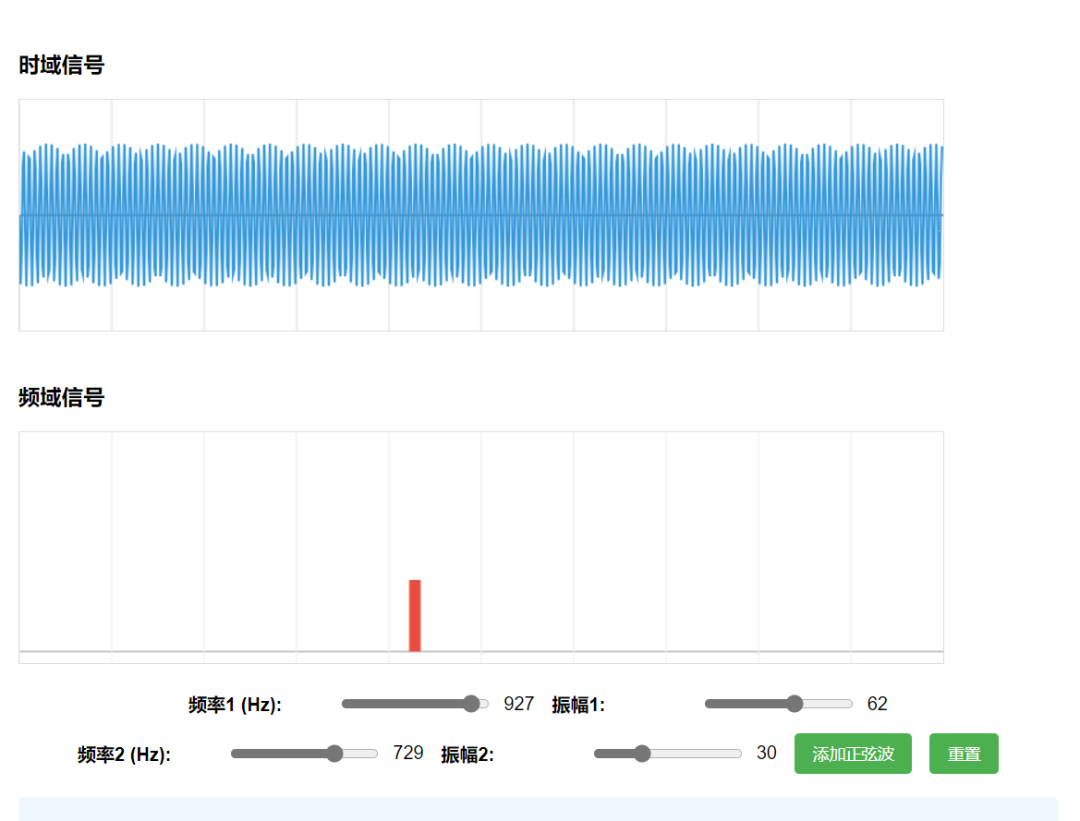Select the 频率2 slider handle
This screenshot has width=1080, height=821.
tap(335, 753)
